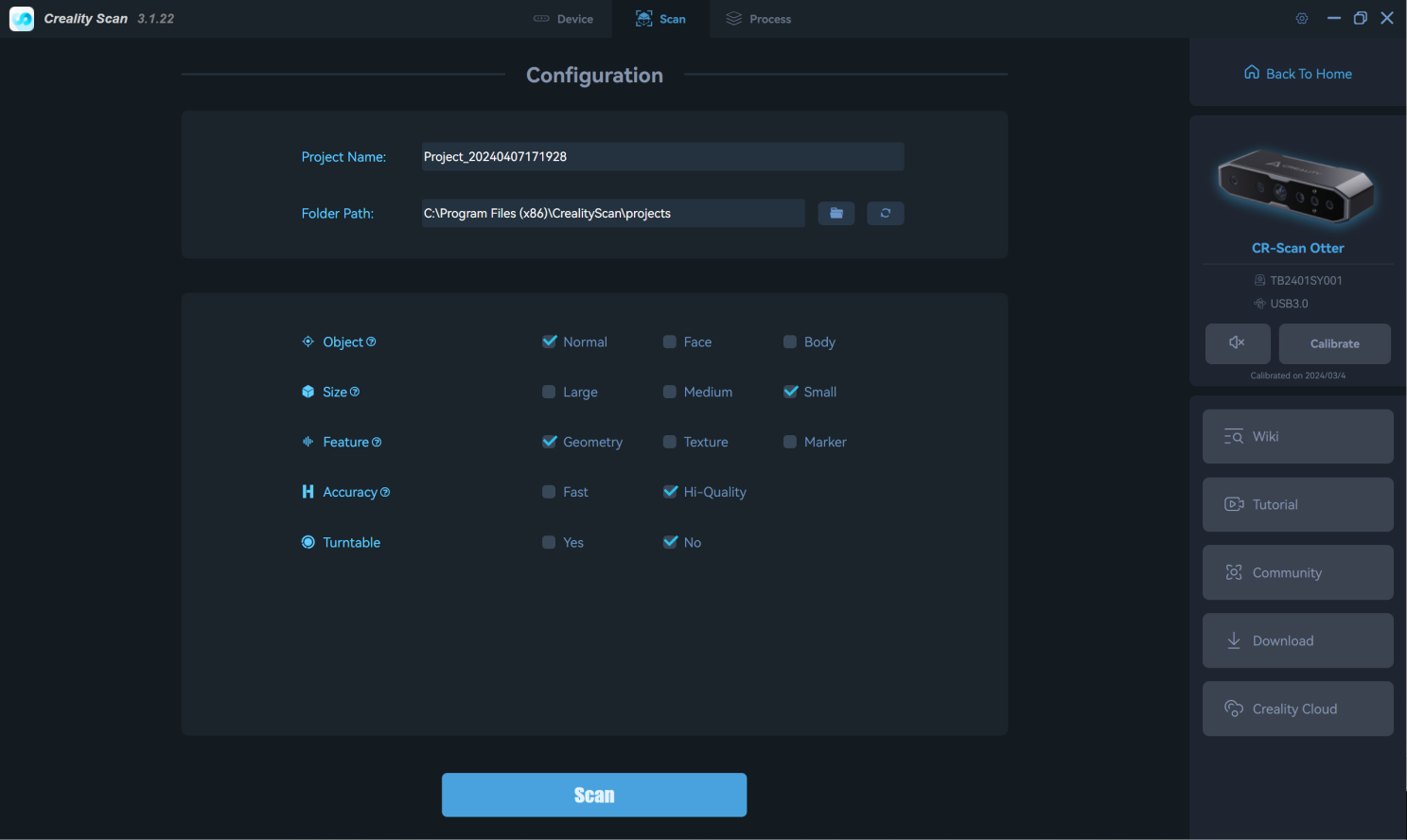Switch to the Process tab
1407x840 pixels.
pos(759,19)
